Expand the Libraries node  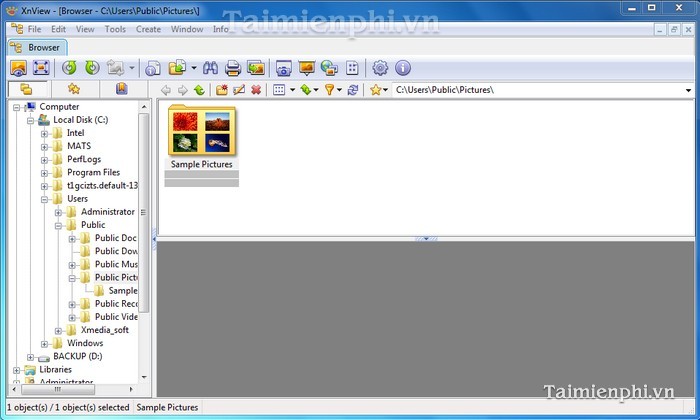[x=17, y=370]
